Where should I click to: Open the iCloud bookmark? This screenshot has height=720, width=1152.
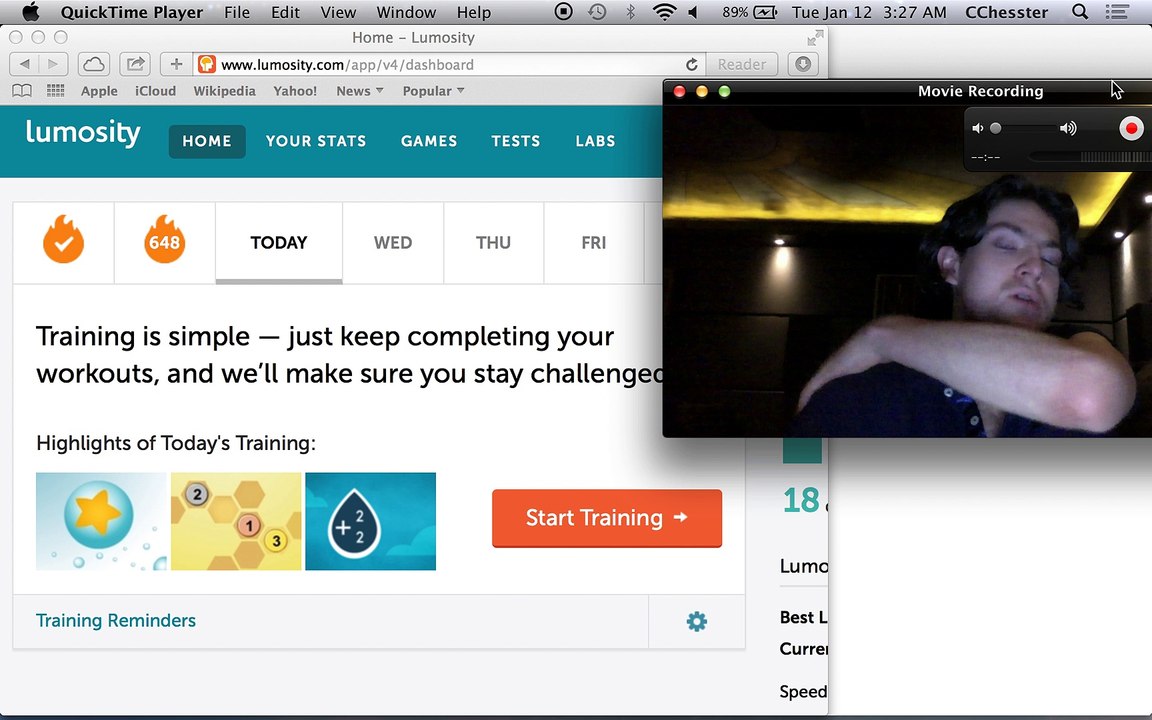pos(155,91)
